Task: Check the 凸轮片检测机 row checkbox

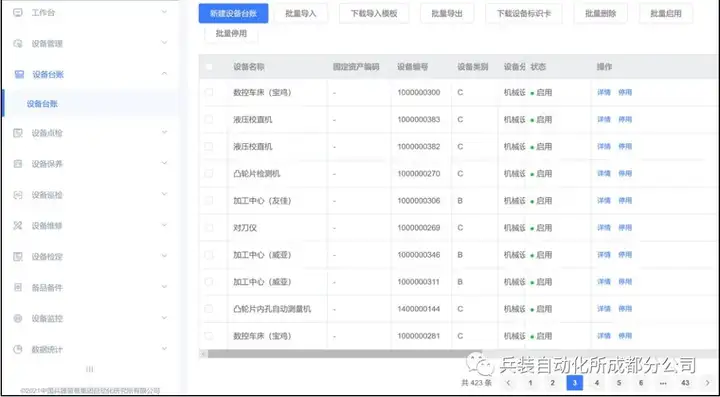Action: (209, 173)
